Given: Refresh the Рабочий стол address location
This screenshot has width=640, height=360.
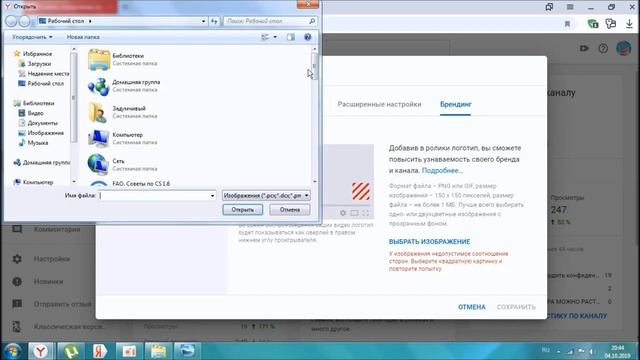Looking at the screenshot, I should [x=214, y=21].
